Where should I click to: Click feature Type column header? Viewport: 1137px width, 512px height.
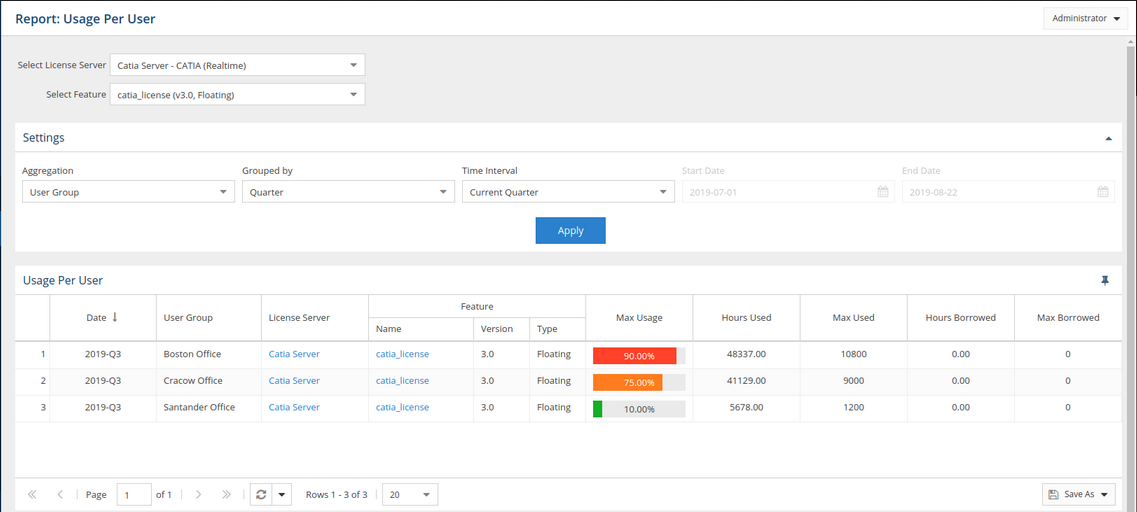tap(558, 329)
